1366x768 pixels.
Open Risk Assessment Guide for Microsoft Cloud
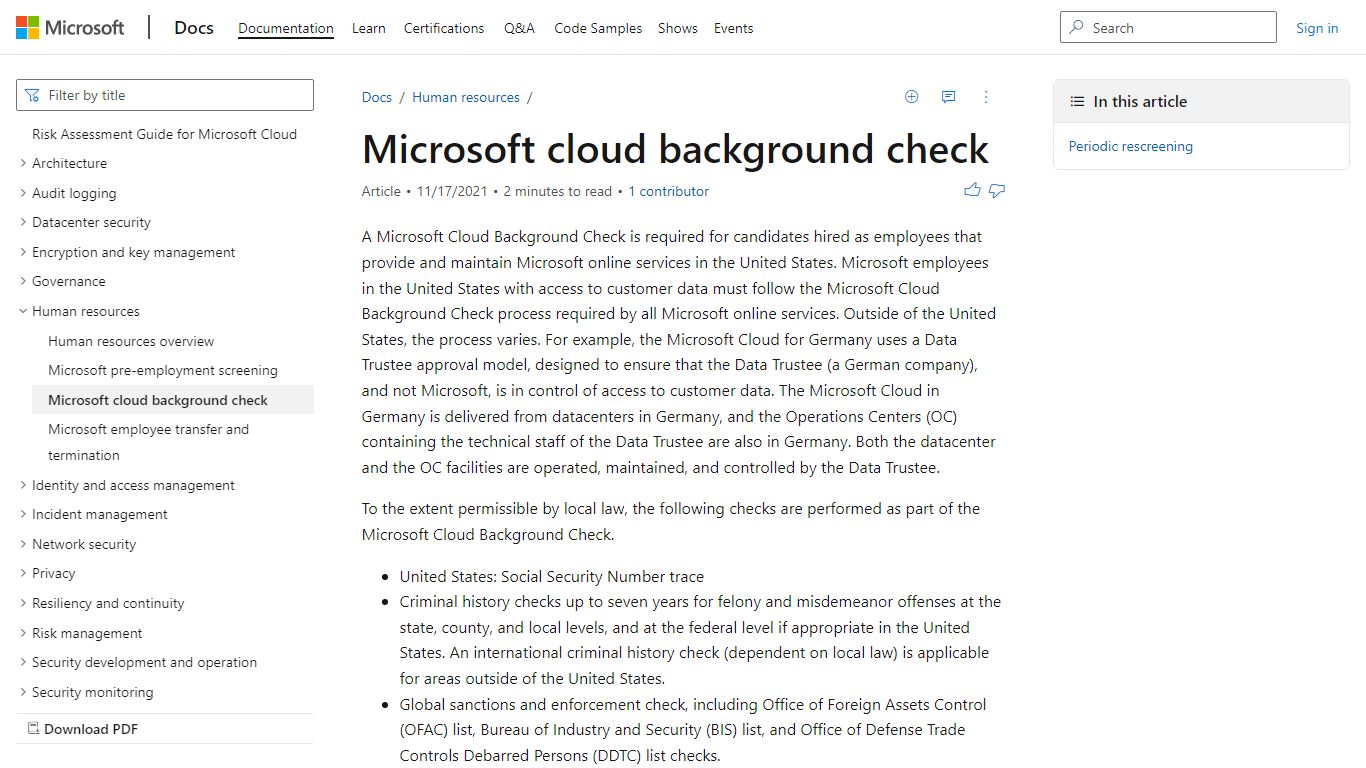tap(164, 134)
